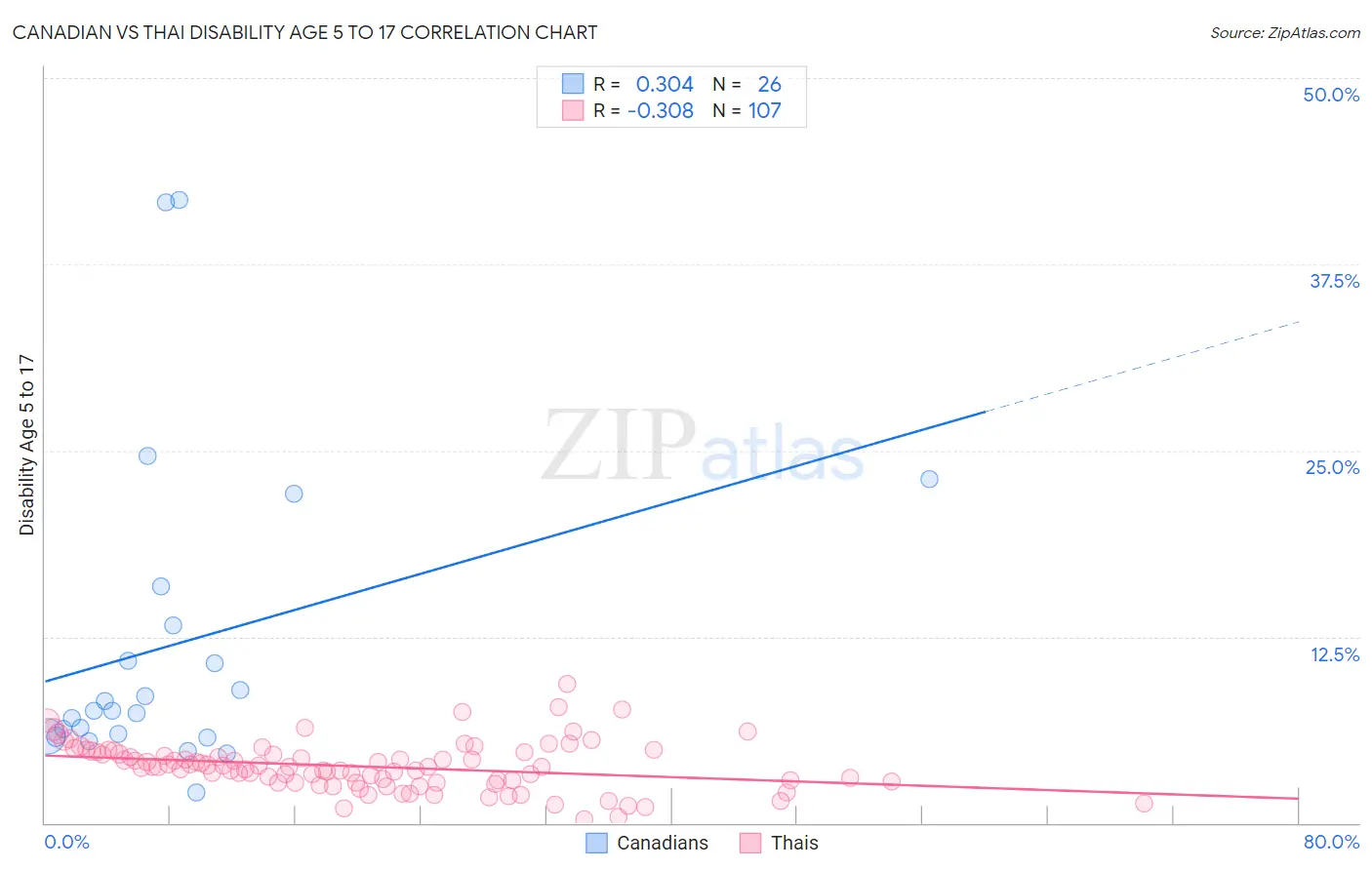Image resolution: width=1372 pixels, height=870 pixels.
Task: Click the 0.304 correlation value
Action: (x=665, y=84)
